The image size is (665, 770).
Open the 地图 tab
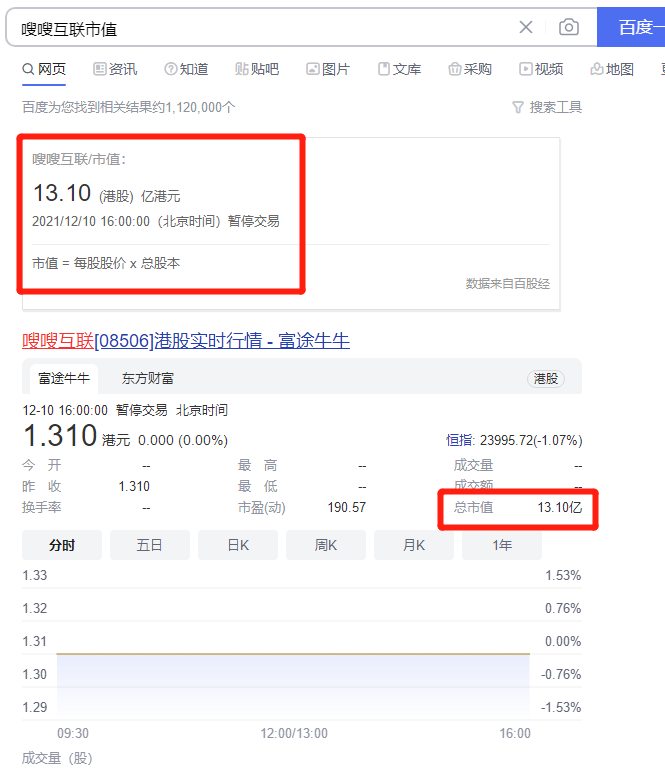[x=612, y=69]
